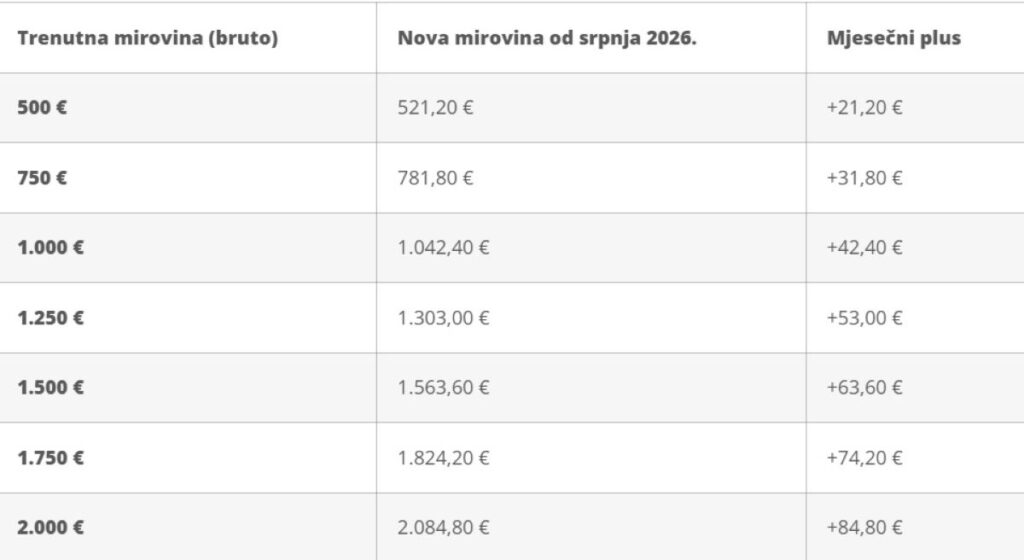Click the "Mjesečni plus" column header

click(893, 38)
